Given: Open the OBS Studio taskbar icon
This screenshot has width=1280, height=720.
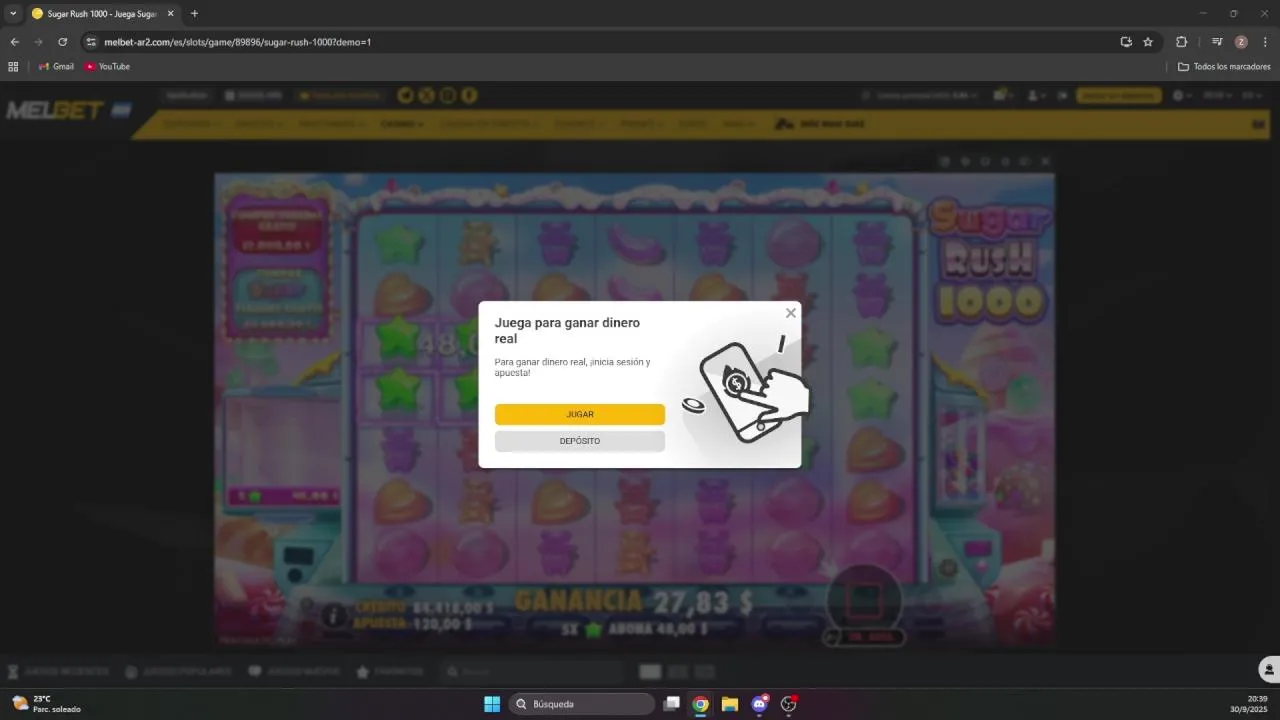Looking at the screenshot, I should pos(789,704).
